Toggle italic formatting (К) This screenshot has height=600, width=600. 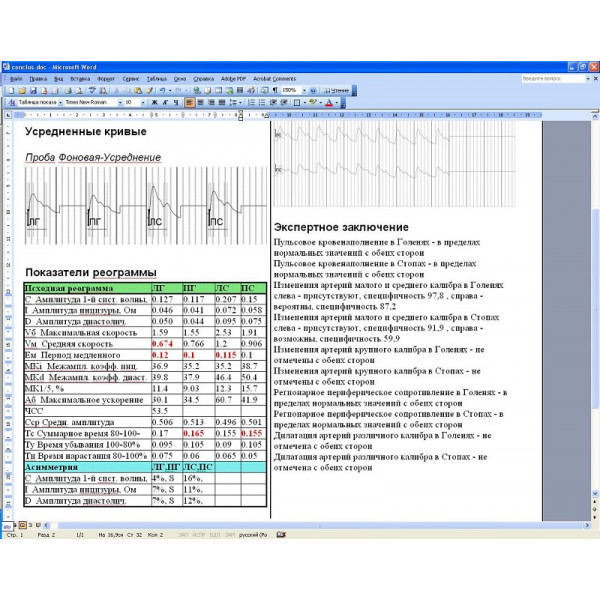[x=165, y=103]
